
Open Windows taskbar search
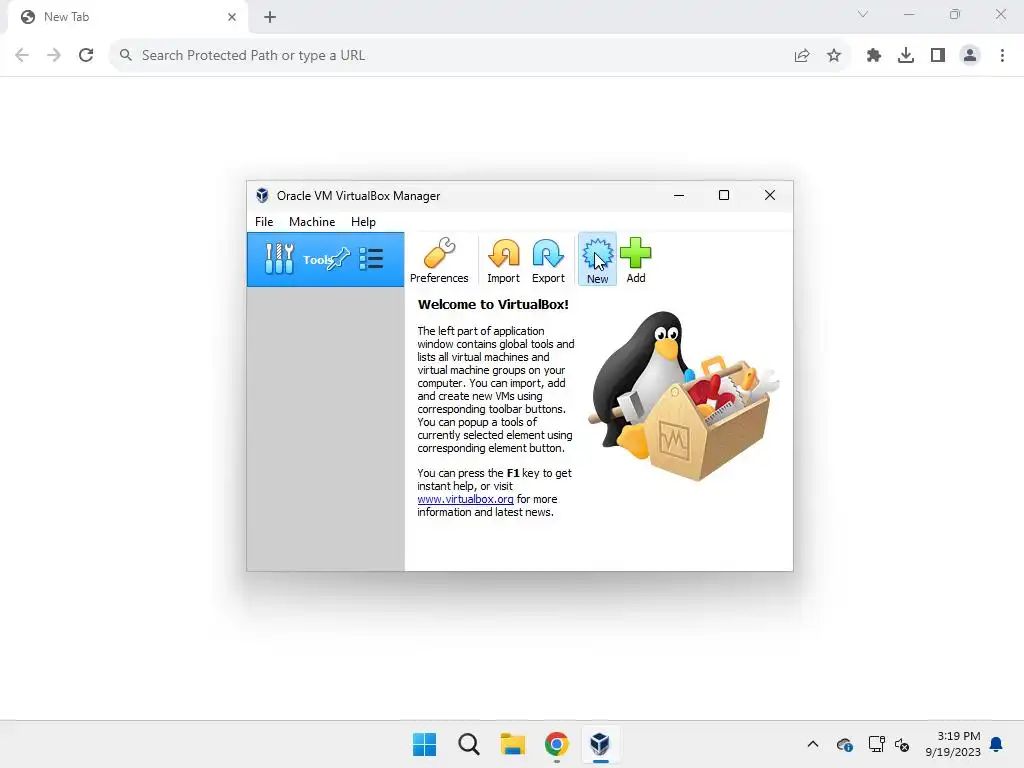(468, 744)
